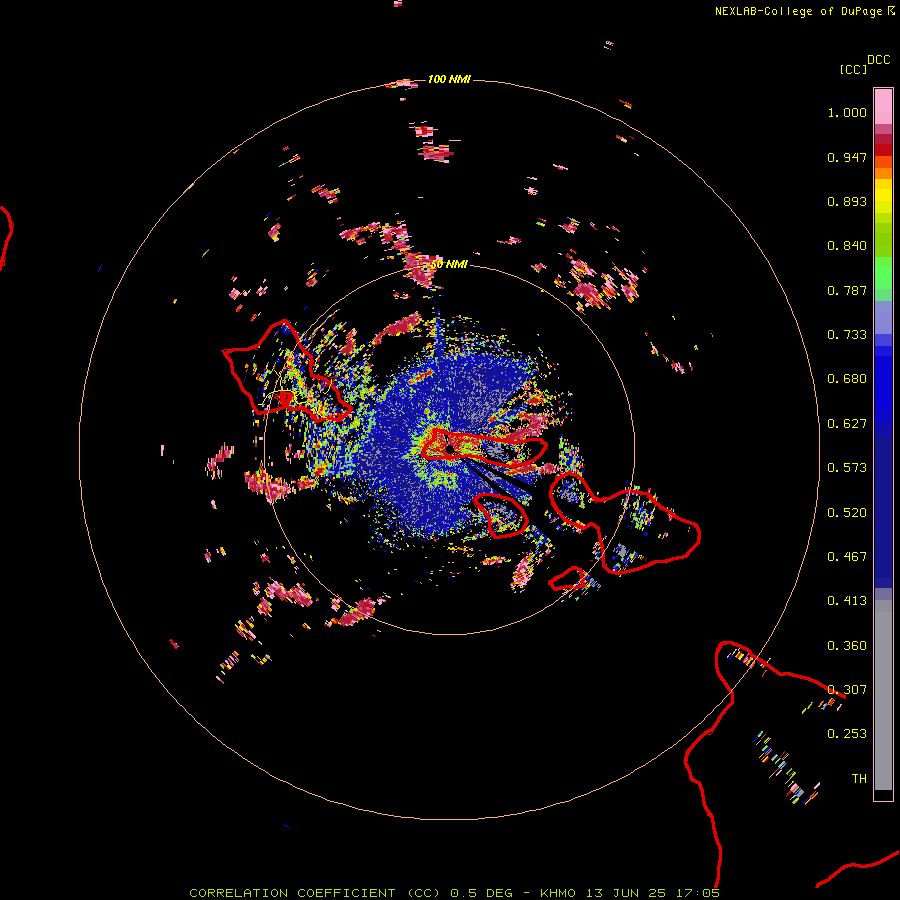Screen dimensions: 900x900
Task: Click the 0.520 scale value
Action: click(x=847, y=513)
